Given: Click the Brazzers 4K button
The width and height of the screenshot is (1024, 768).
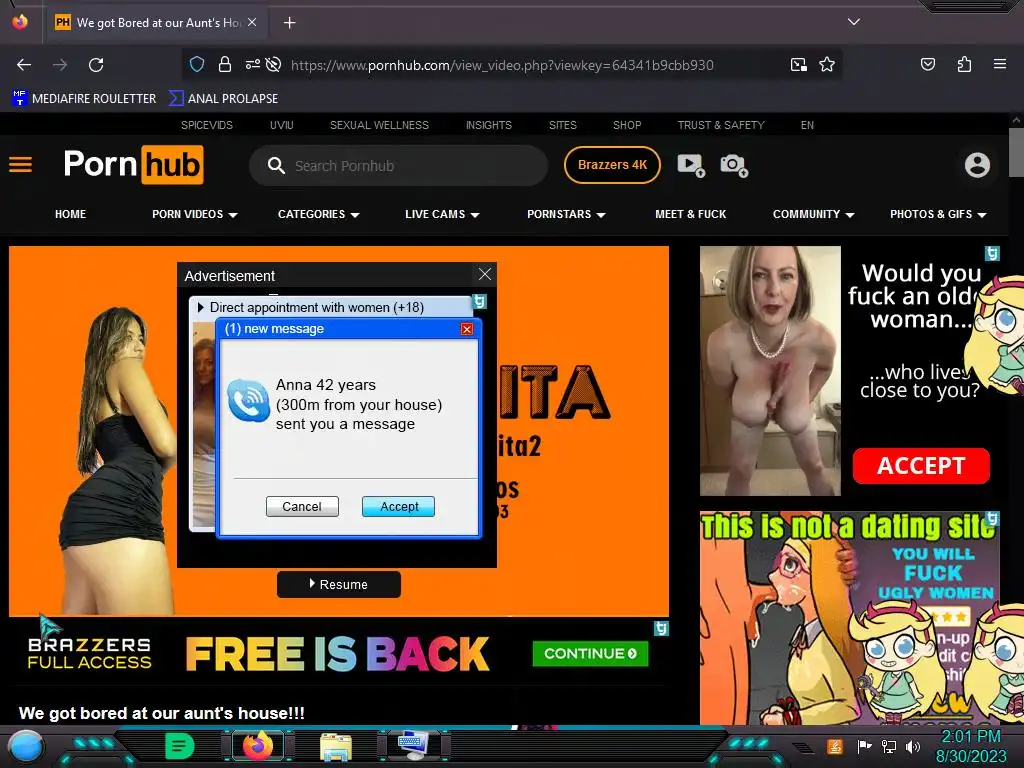Looking at the screenshot, I should click(612, 165).
